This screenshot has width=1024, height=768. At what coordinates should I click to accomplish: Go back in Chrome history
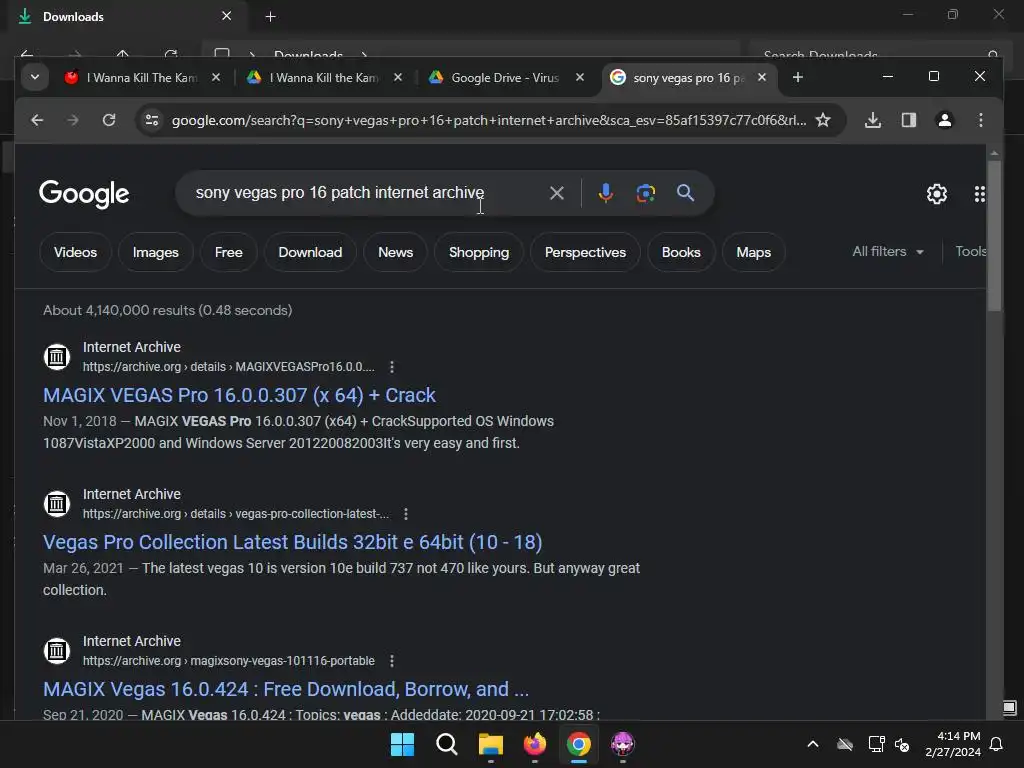37,120
